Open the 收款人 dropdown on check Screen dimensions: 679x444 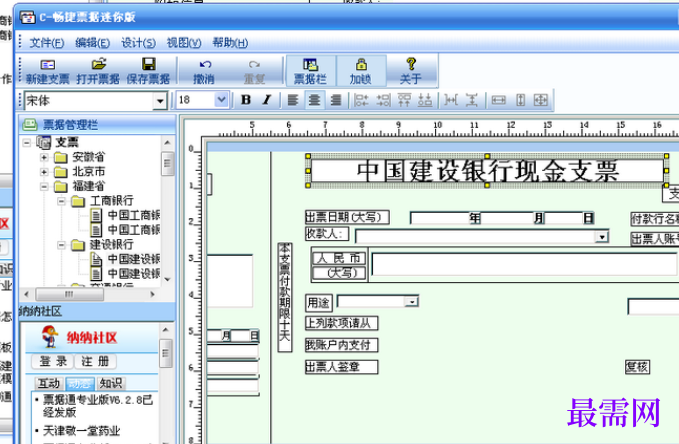601,237
